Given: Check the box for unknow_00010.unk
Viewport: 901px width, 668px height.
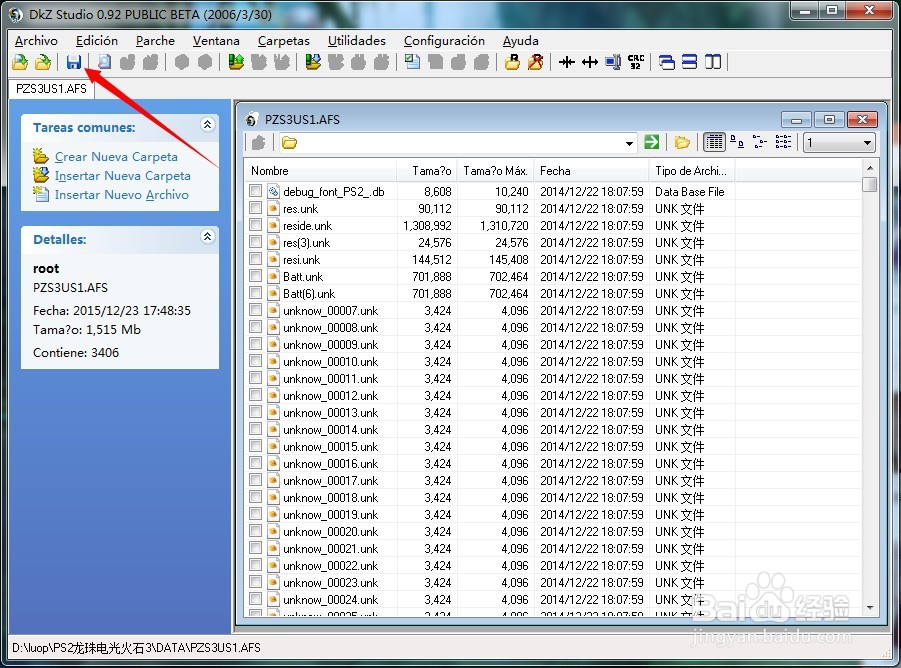Looking at the screenshot, I should pyautogui.click(x=256, y=361).
